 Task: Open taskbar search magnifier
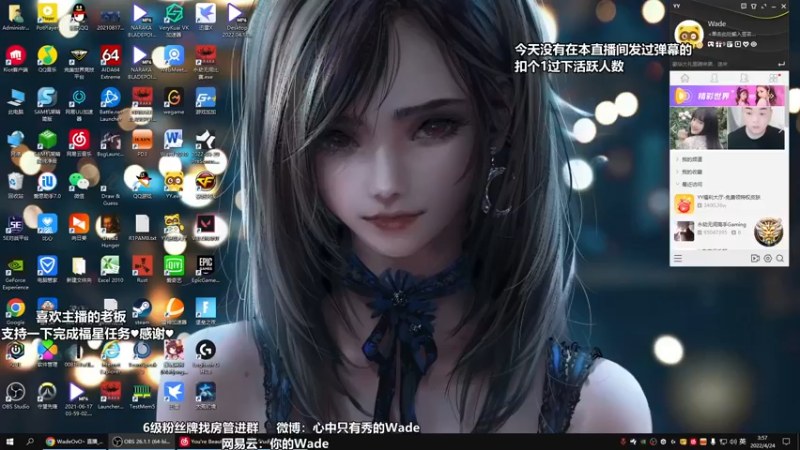click(x=30, y=441)
